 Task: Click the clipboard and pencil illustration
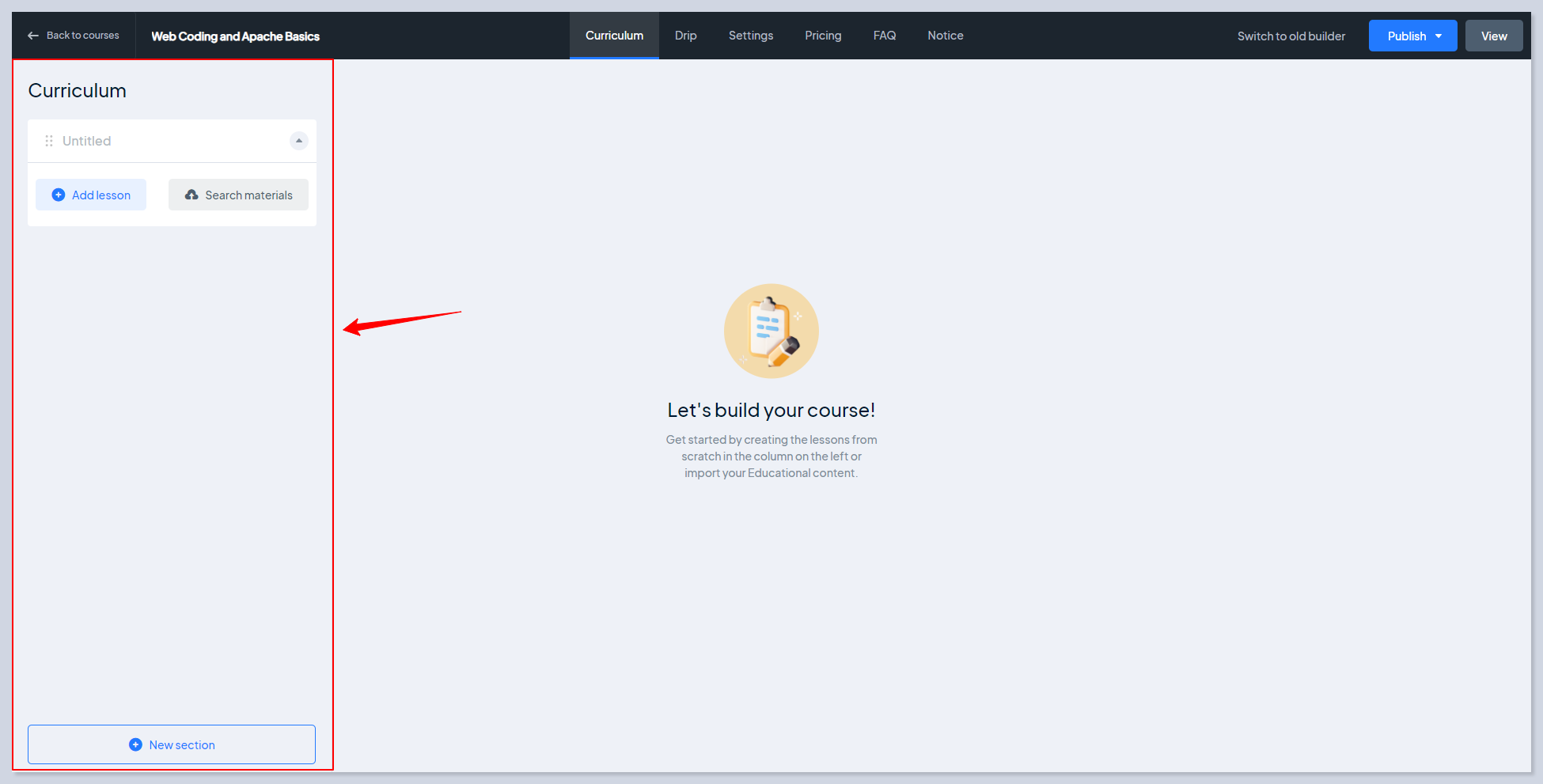pos(771,331)
